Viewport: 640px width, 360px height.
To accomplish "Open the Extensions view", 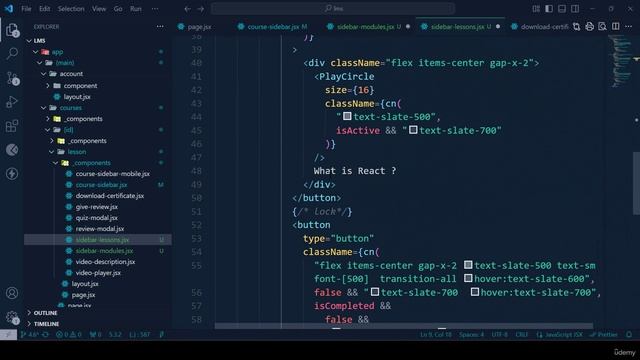I will [x=12, y=126].
